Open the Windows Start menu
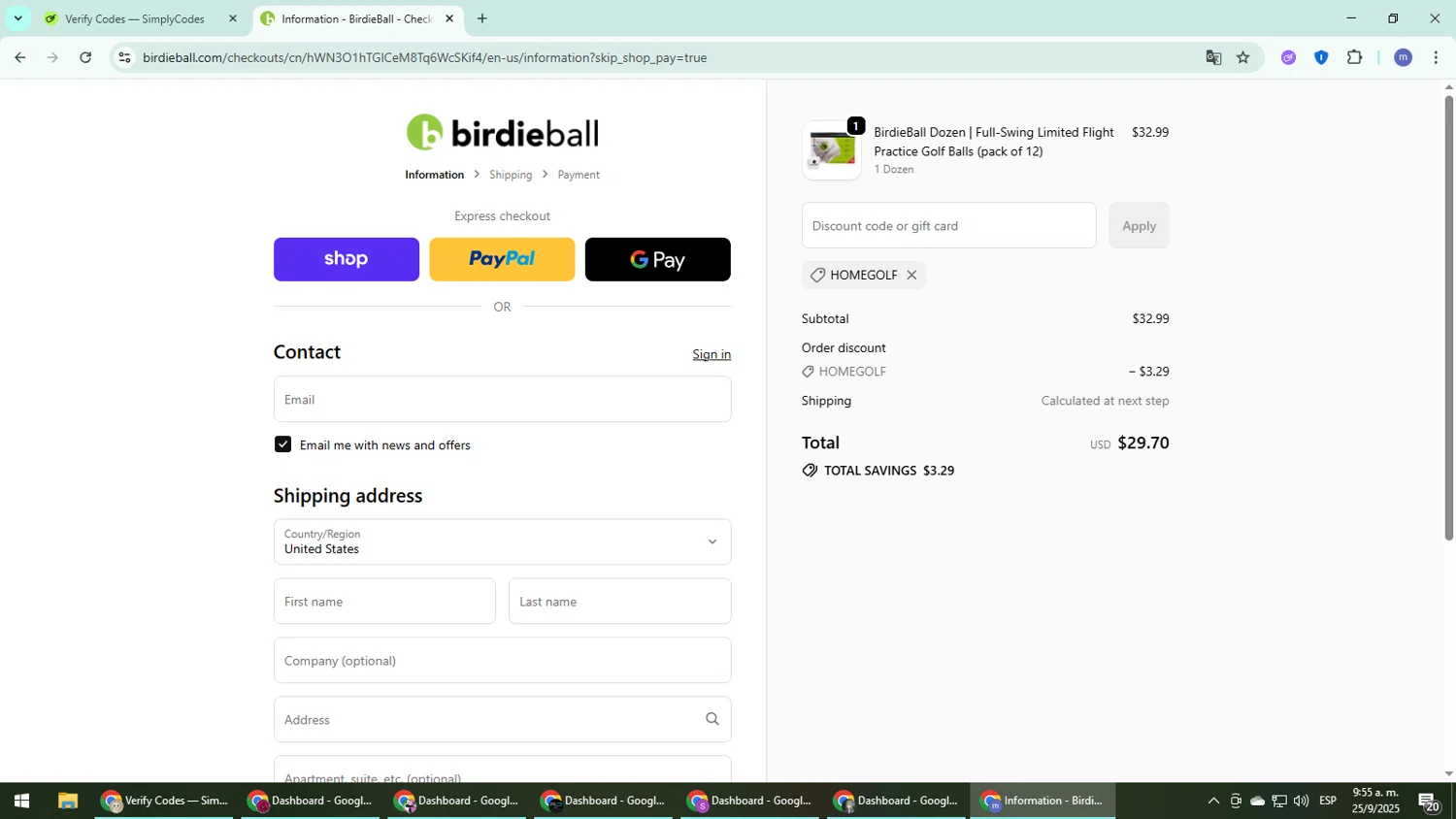1456x819 pixels. [x=21, y=801]
